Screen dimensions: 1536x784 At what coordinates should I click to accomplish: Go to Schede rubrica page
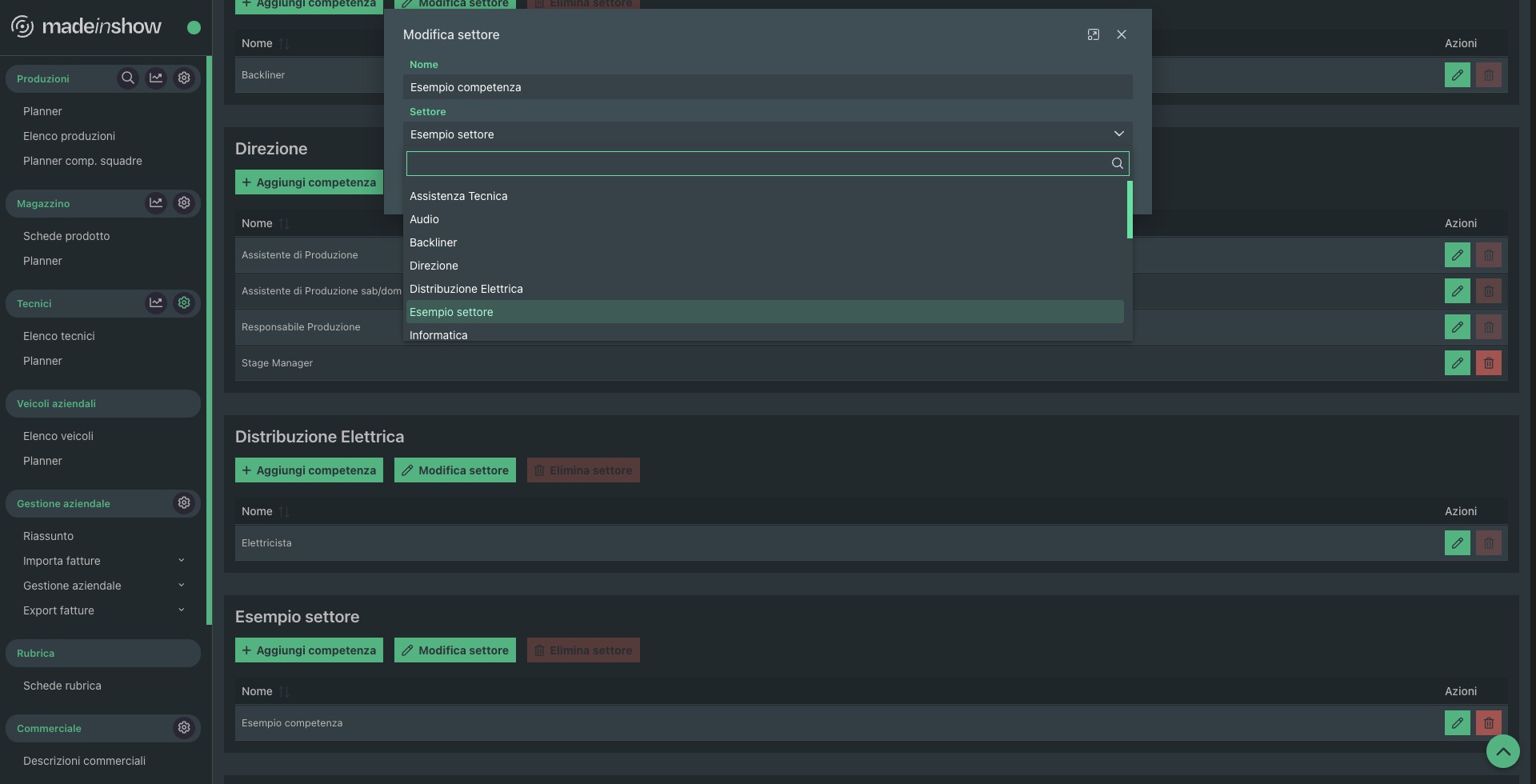[x=62, y=686]
